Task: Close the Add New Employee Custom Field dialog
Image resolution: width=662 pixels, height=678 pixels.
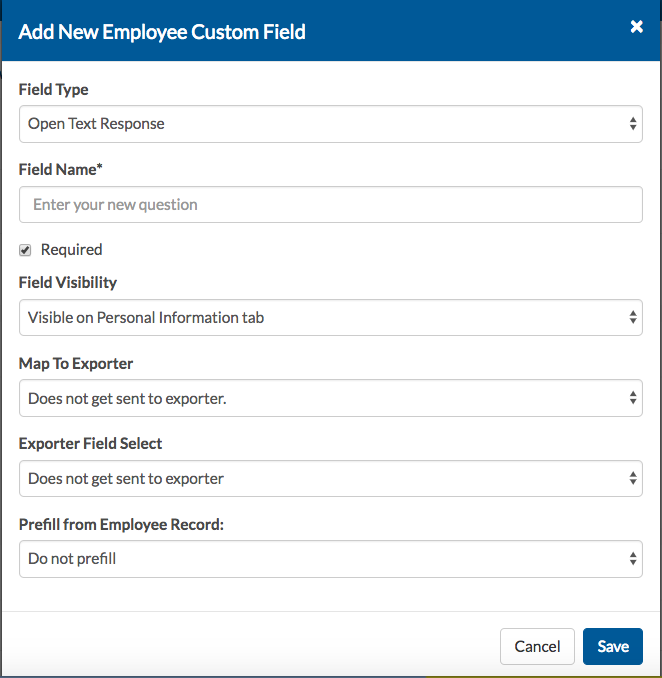Action: 636,27
